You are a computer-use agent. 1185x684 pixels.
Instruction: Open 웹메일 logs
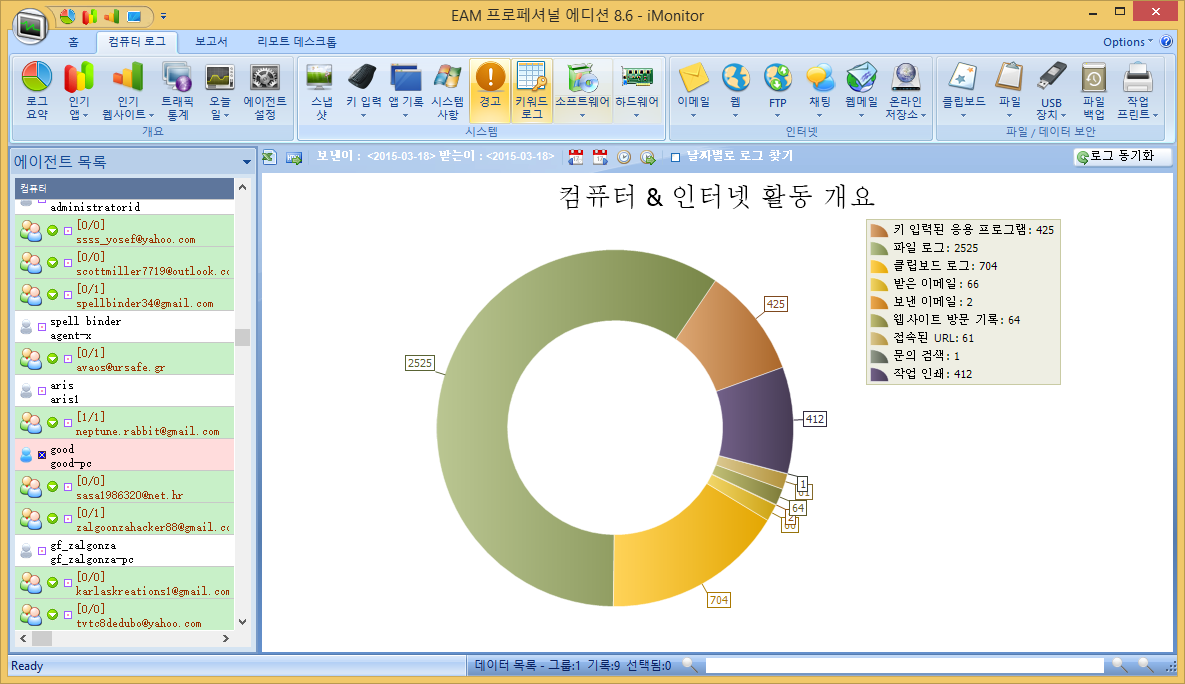click(862, 91)
